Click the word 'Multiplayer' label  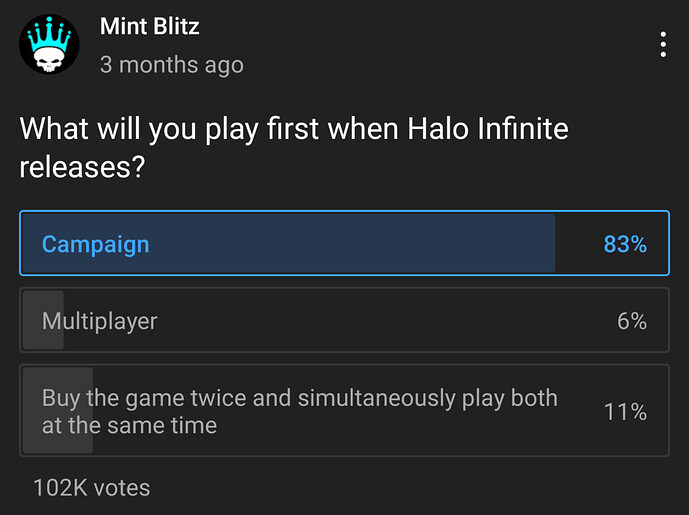click(99, 321)
